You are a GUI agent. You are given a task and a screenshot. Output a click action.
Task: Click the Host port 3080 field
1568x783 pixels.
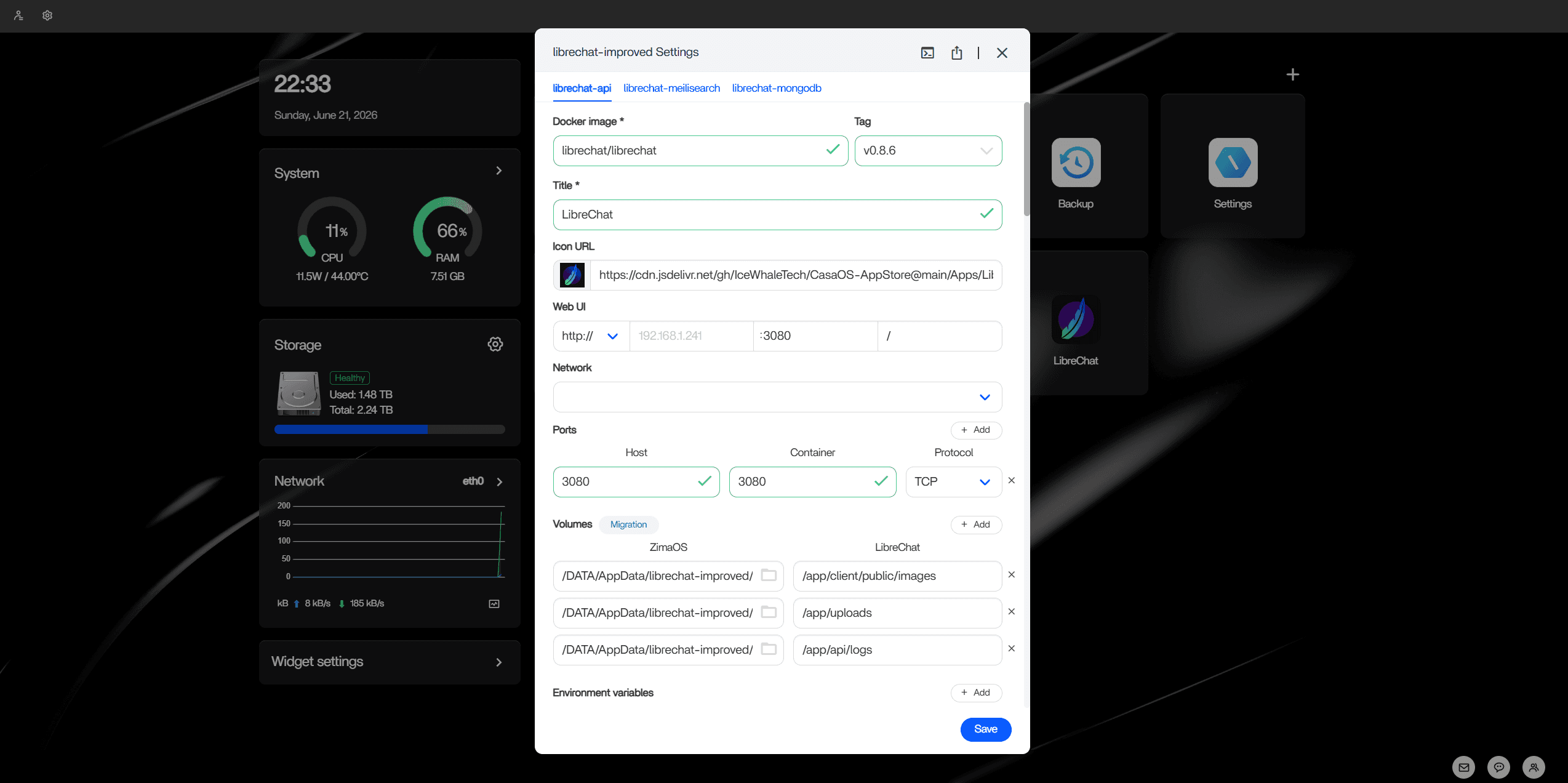pyautogui.click(x=636, y=482)
